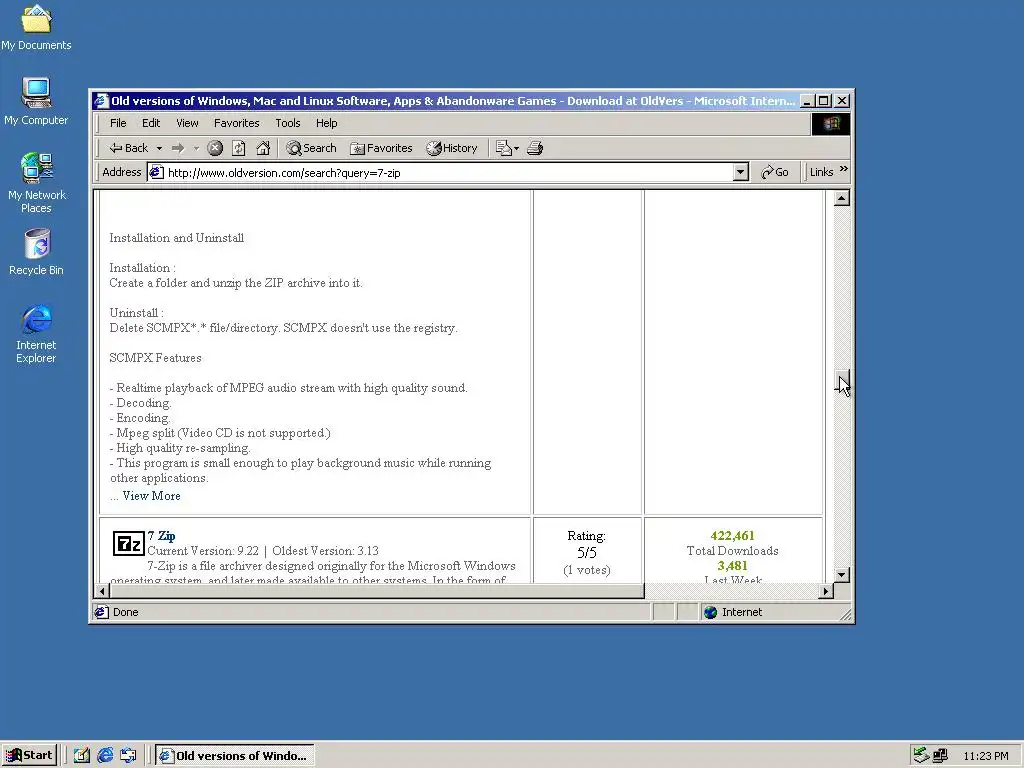
Task: Launch Internet Explorer from quick launch
Action: 105,756
